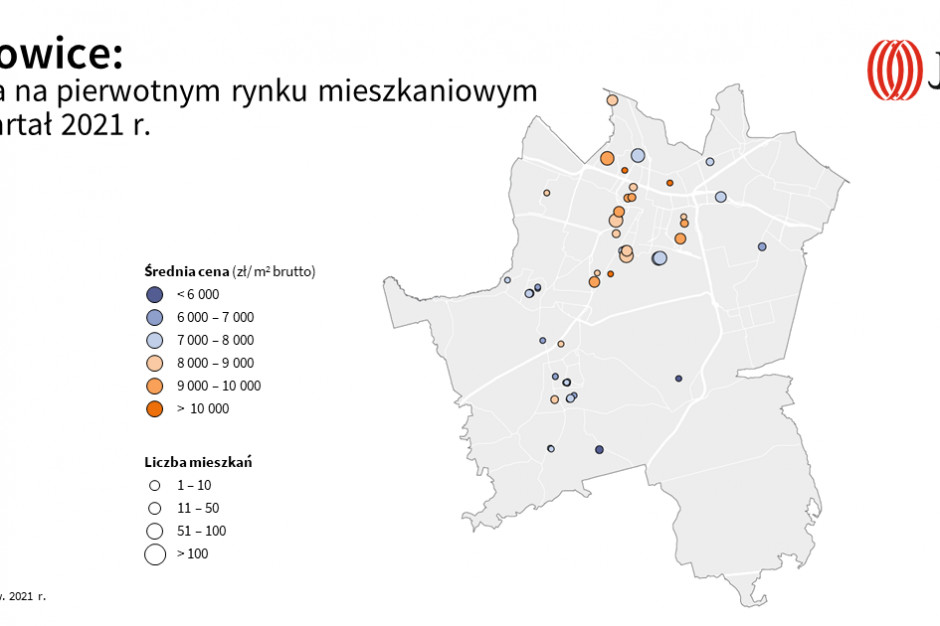This screenshot has width=940, height=626.
Task: Click the '1 – 10' size legend circle
Action: pyautogui.click(x=155, y=486)
